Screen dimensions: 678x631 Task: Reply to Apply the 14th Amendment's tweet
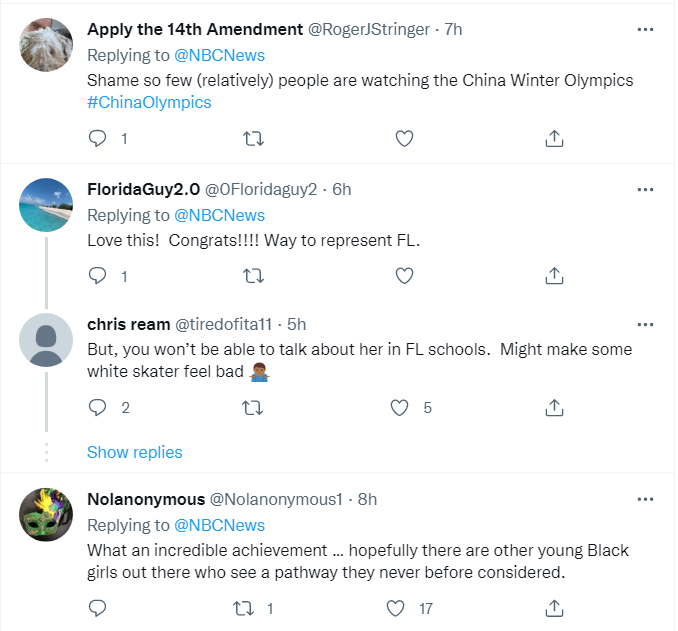click(97, 139)
